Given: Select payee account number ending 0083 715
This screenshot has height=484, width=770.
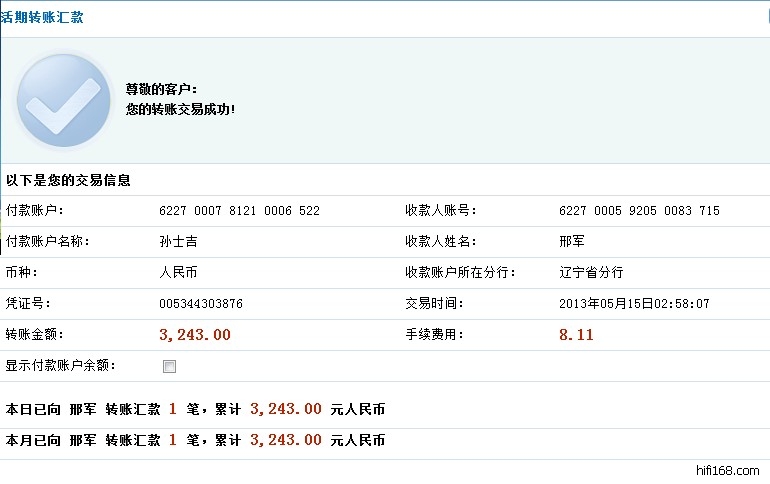Looking at the screenshot, I should pos(639,211).
